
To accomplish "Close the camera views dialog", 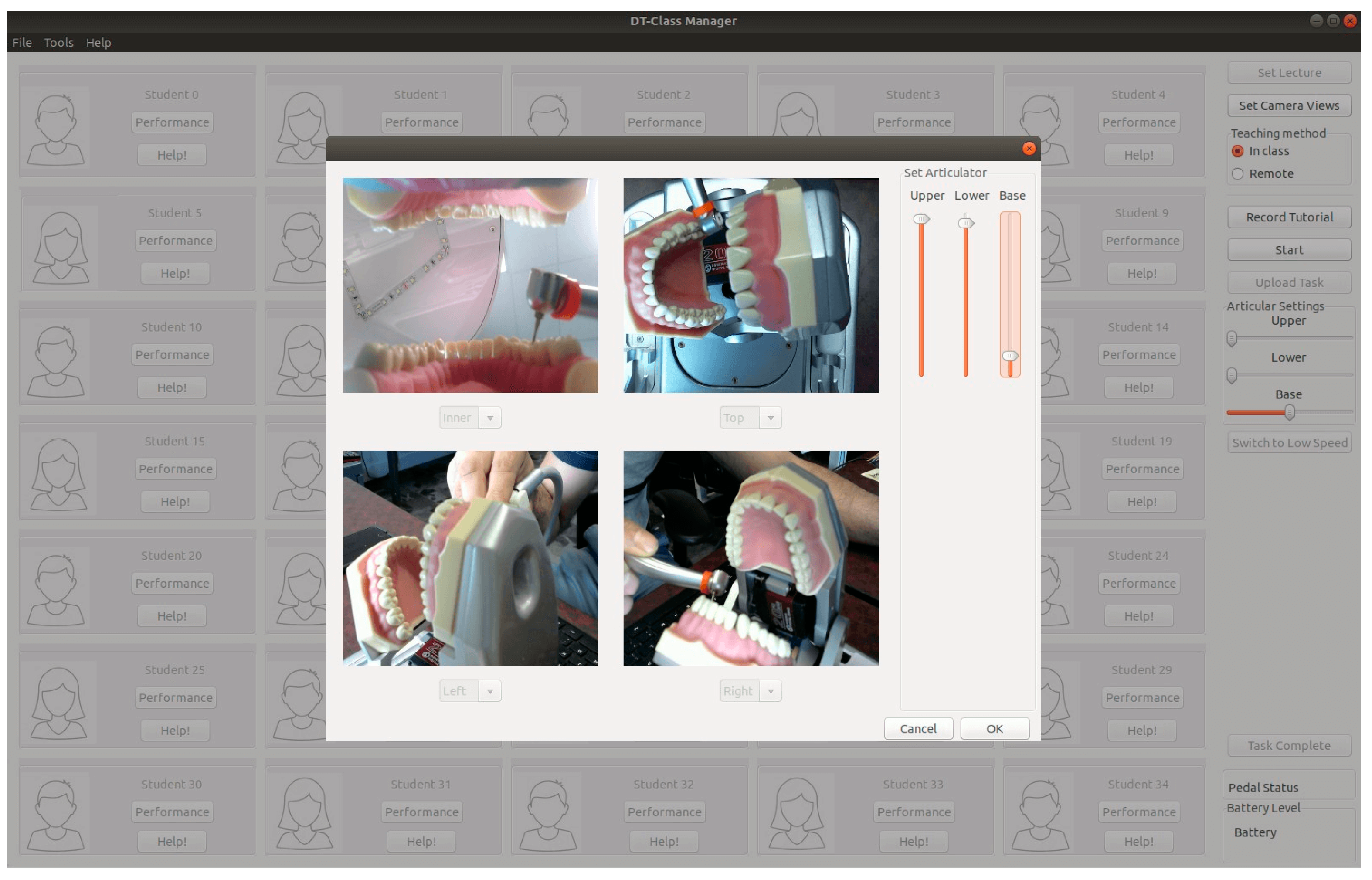I will tap(1030, 149).
